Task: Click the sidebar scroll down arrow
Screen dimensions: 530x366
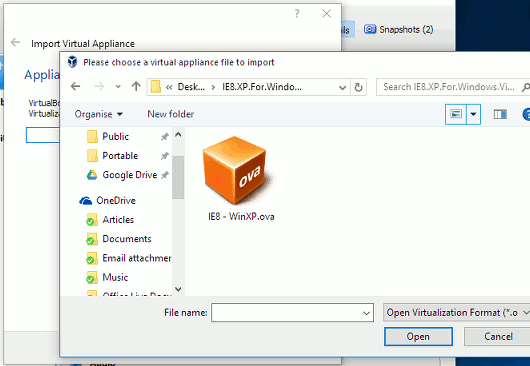Action: (x=178, y=289)
